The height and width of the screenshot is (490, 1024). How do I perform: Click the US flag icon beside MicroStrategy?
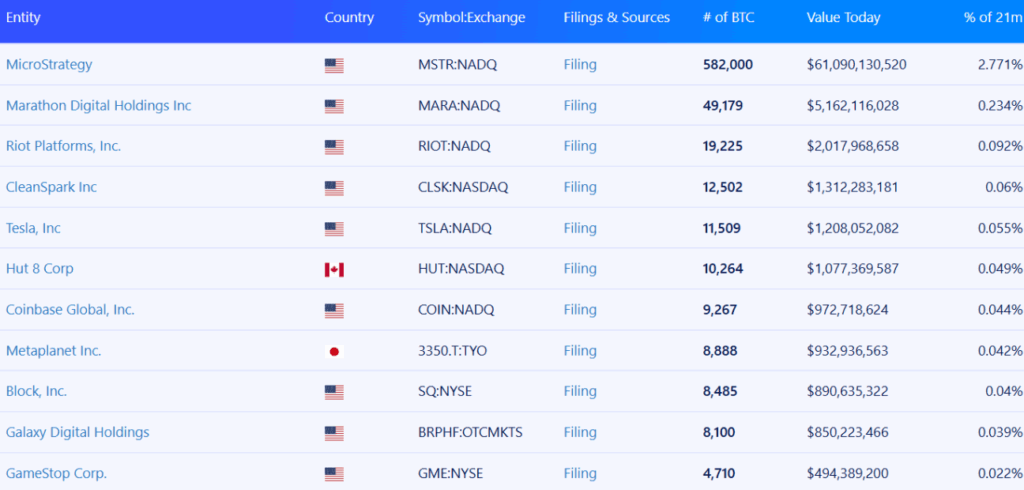click(334, 65)
